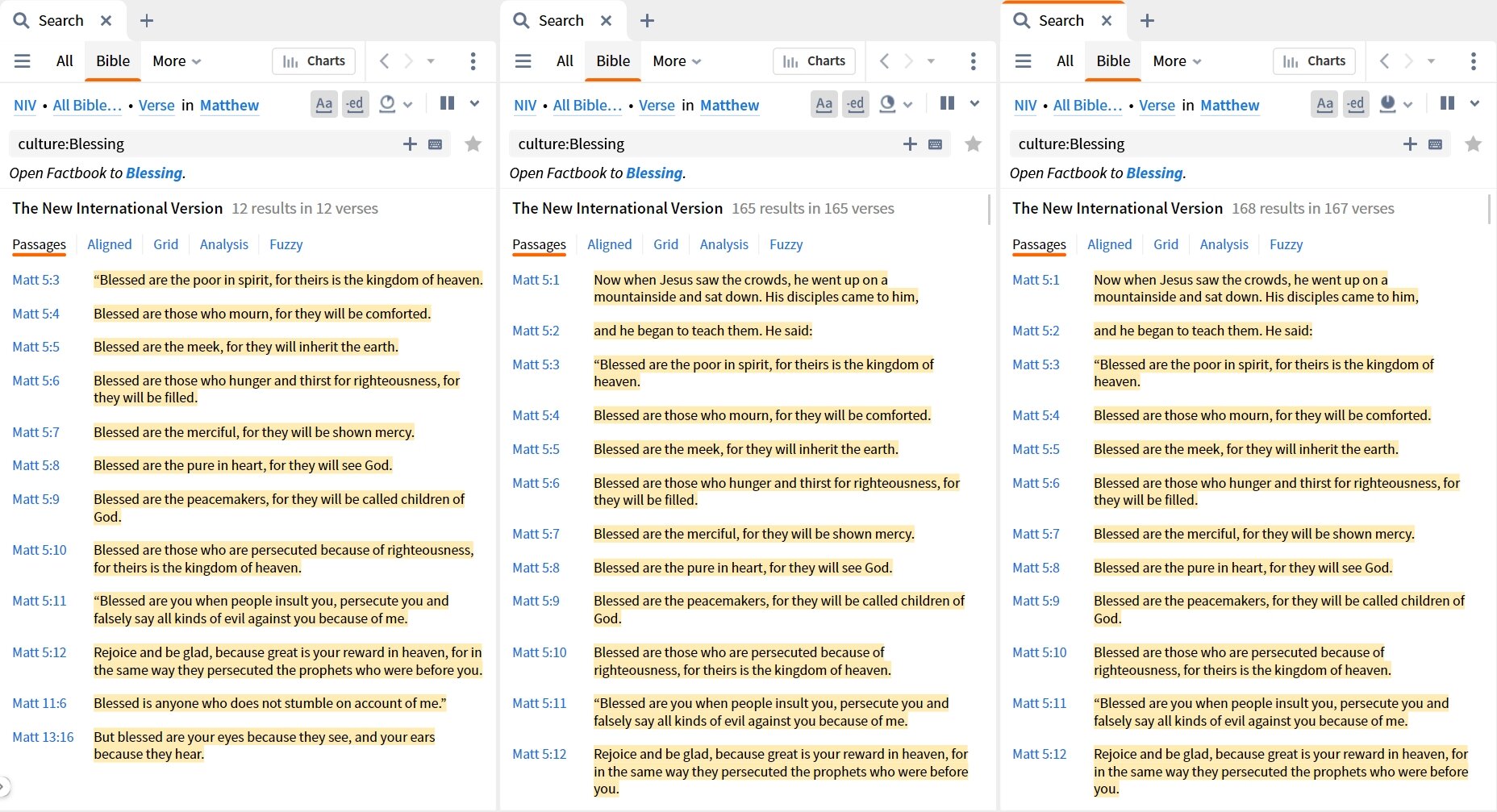Image resolution: width=1497 pixels, height=812 pixels.
Task: Toggle context circle button in middle panel
Action: [887, 104]
